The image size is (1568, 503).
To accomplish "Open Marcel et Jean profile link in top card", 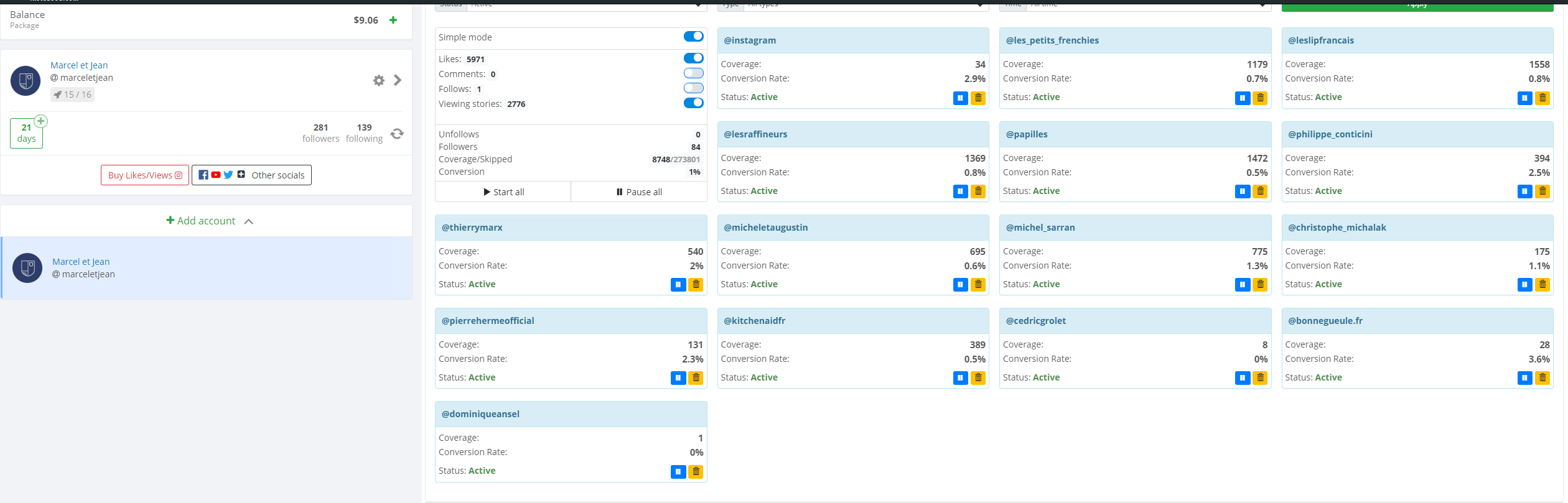I will [79, 65].
